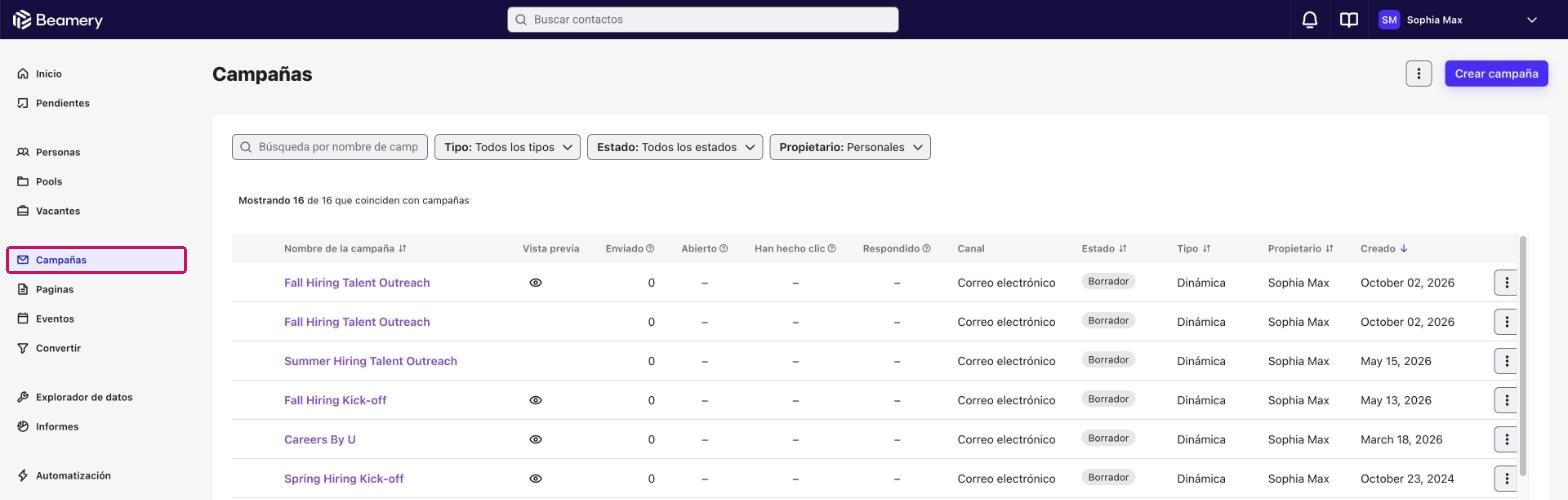Open Personas in sidebar

57,152
